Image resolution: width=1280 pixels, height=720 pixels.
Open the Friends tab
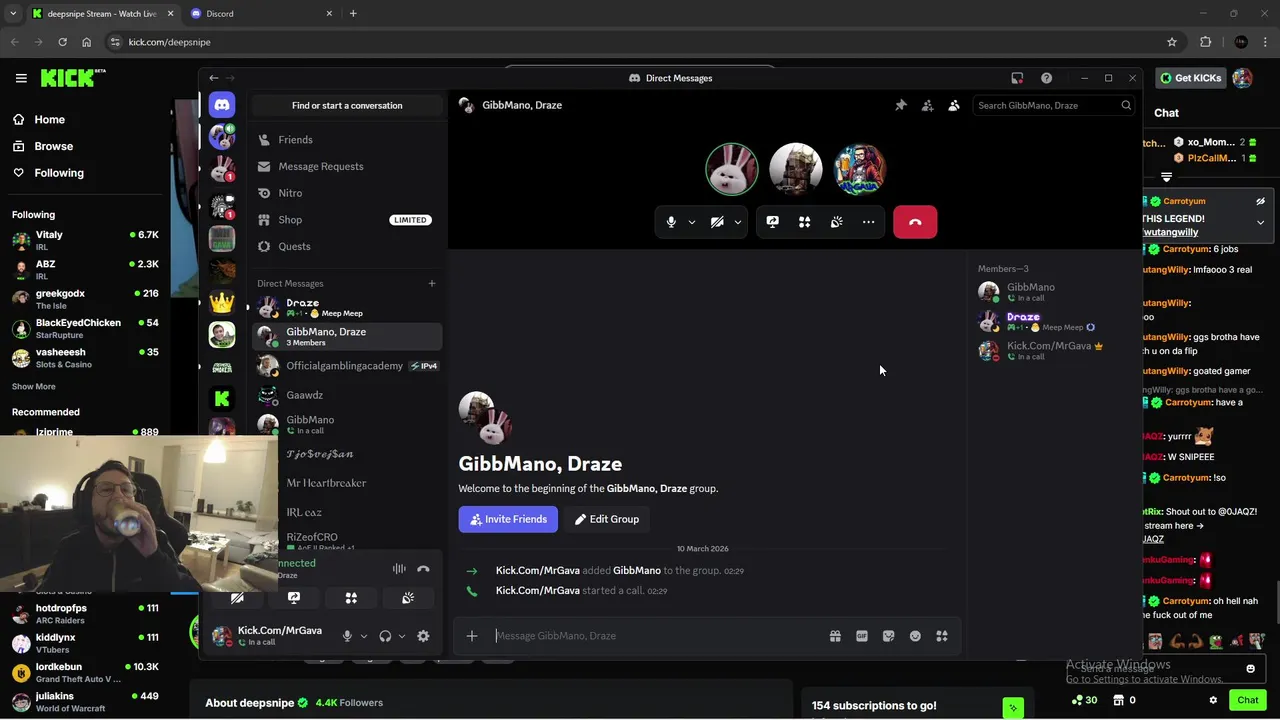347,140
